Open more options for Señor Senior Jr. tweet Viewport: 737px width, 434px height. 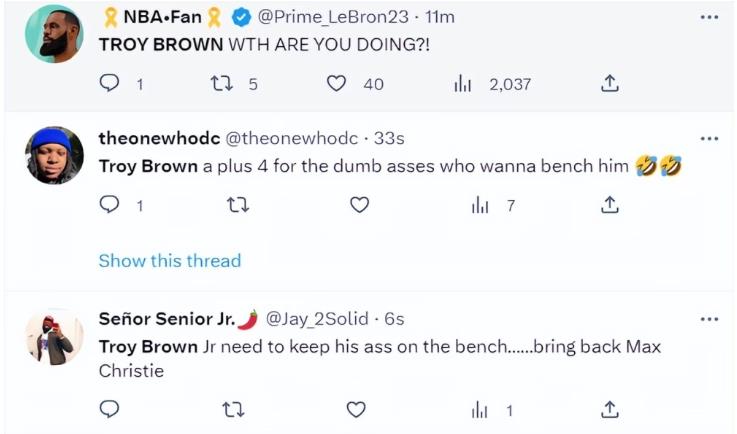point(709,319)
